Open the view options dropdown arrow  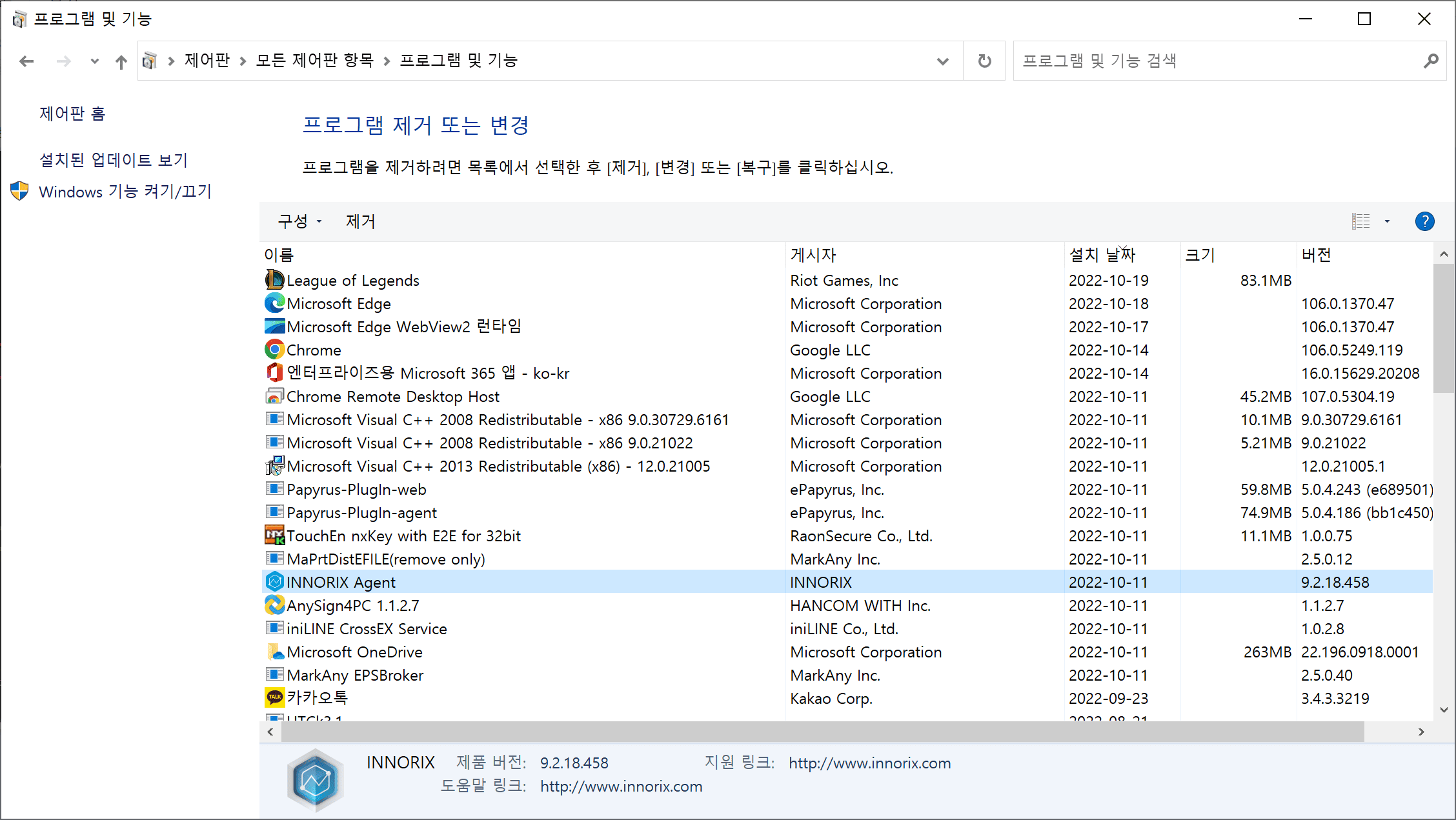point(1387,221)
